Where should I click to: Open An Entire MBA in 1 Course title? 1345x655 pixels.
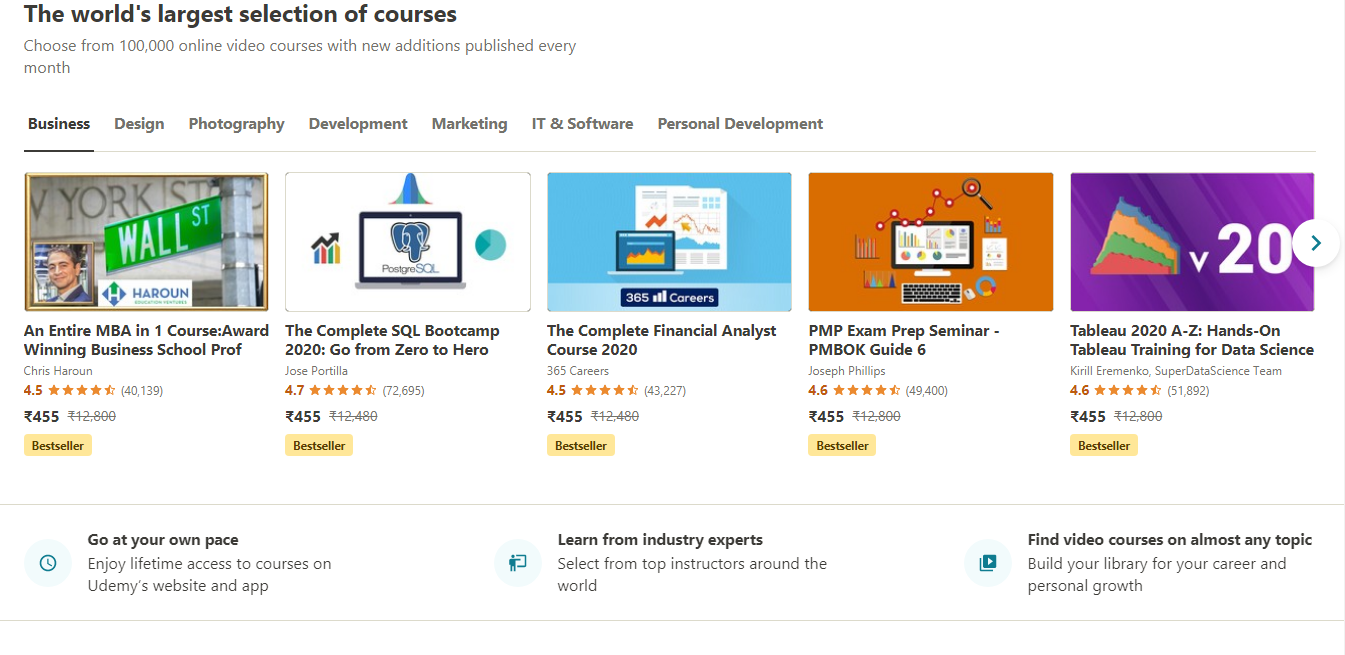pos(146,340)
